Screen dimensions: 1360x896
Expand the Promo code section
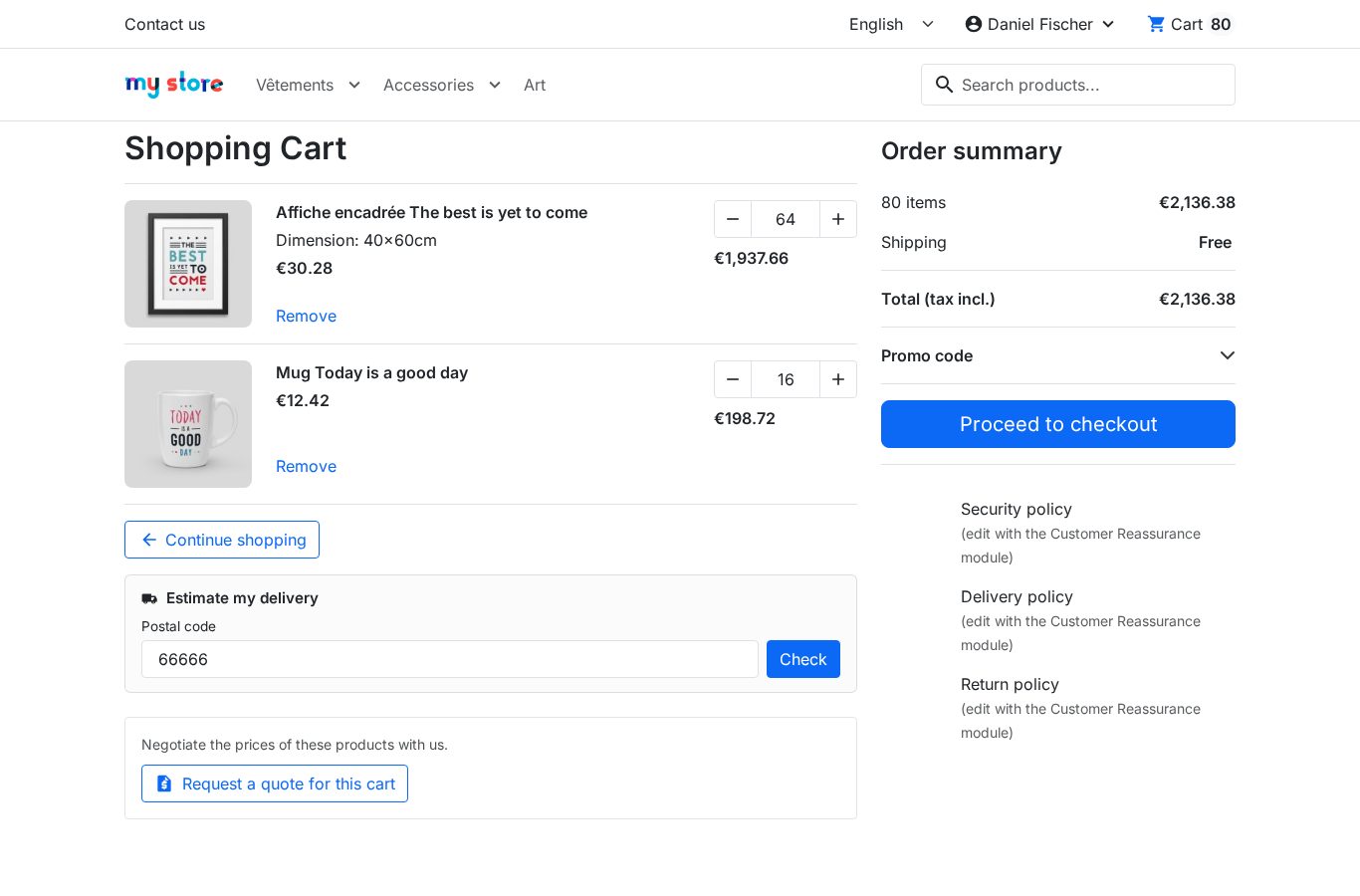(1058, 355)
